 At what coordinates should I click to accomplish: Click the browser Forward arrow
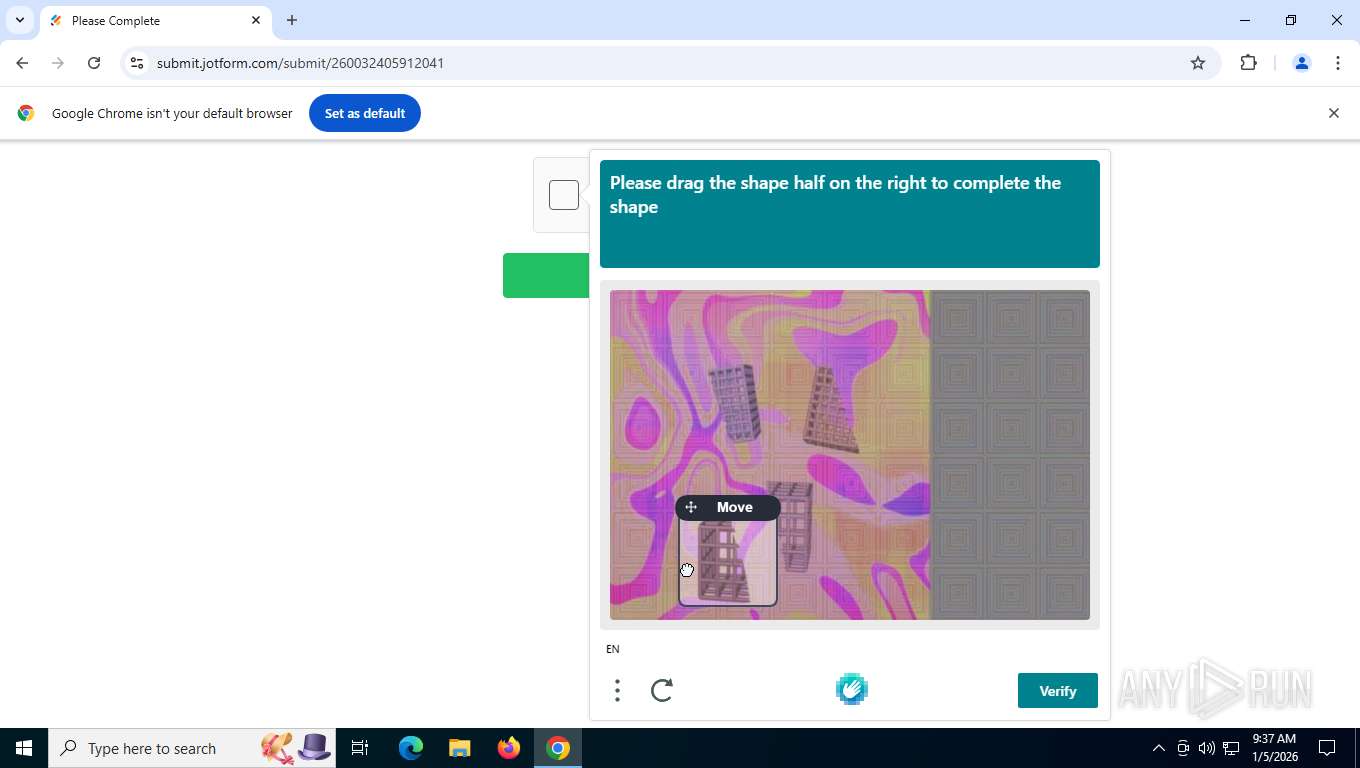click(x=58, y=63)
